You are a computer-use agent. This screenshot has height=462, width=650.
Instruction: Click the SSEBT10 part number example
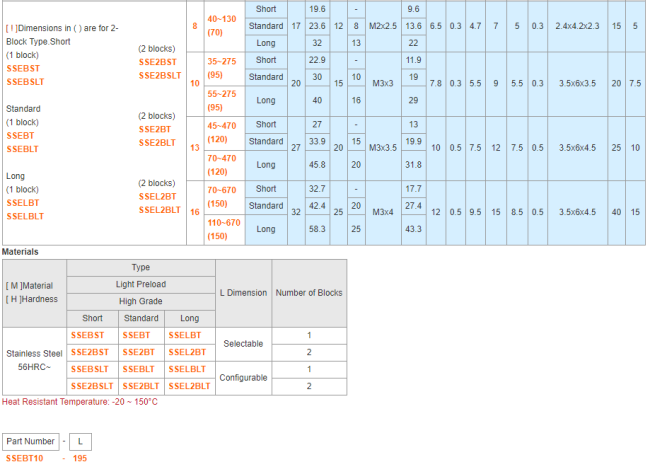(x=25, y=458)
